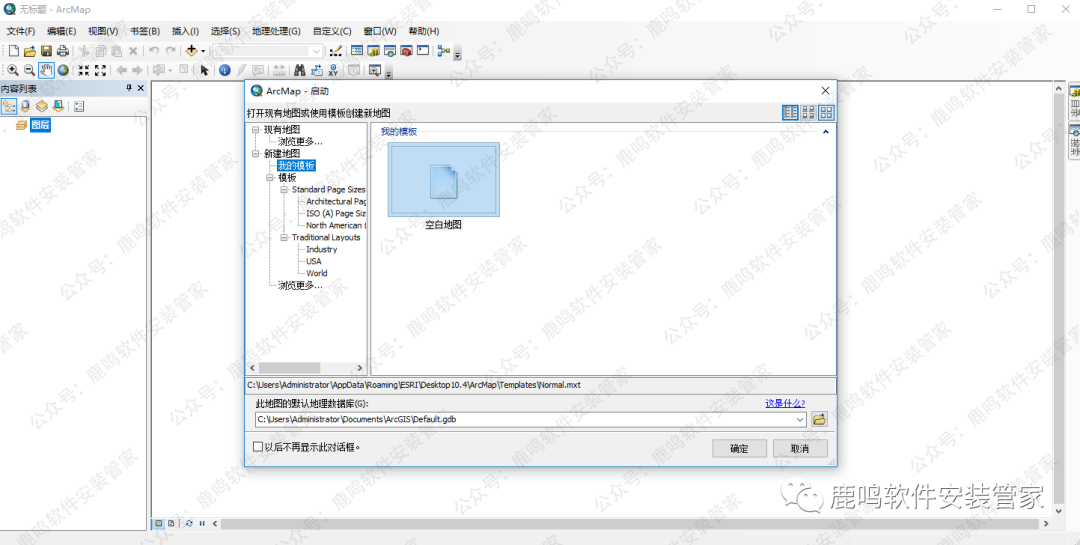1080x545 pixels.
Task: Switch to List By Drawing Order
Action: 9,106
